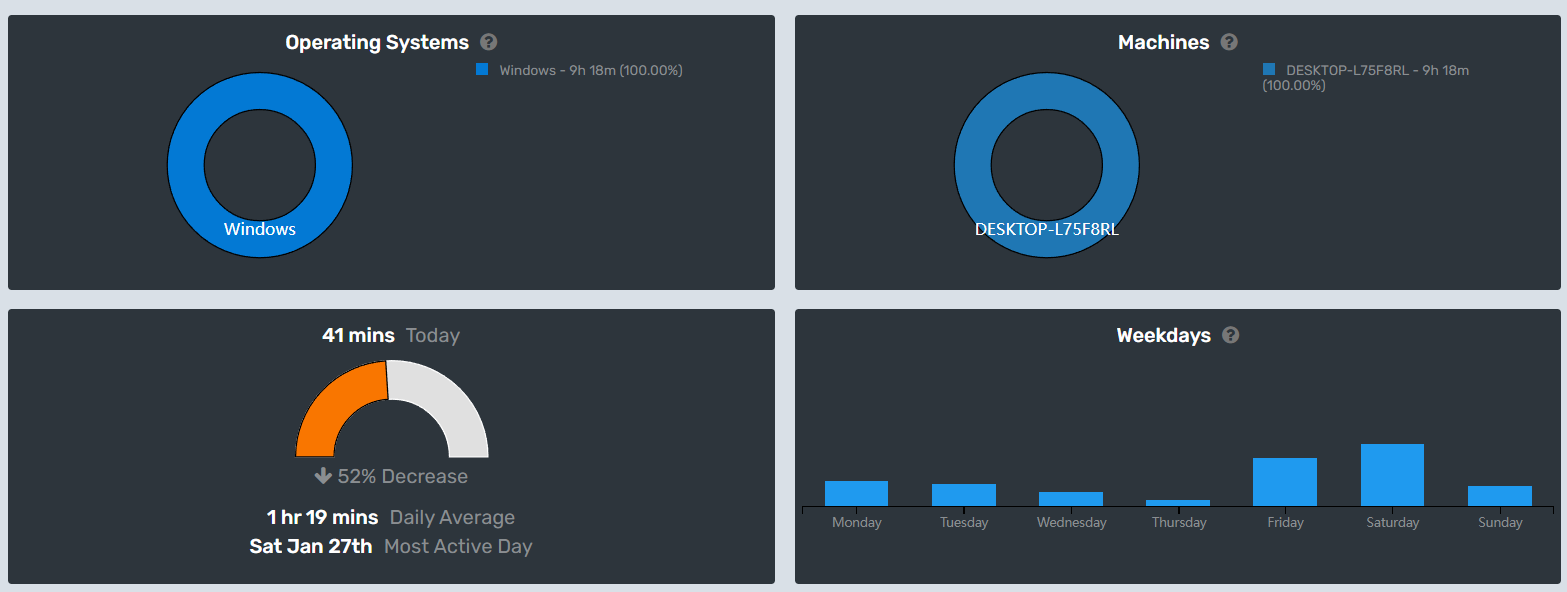Click the 'Daily Average' label

click(452, 517)
